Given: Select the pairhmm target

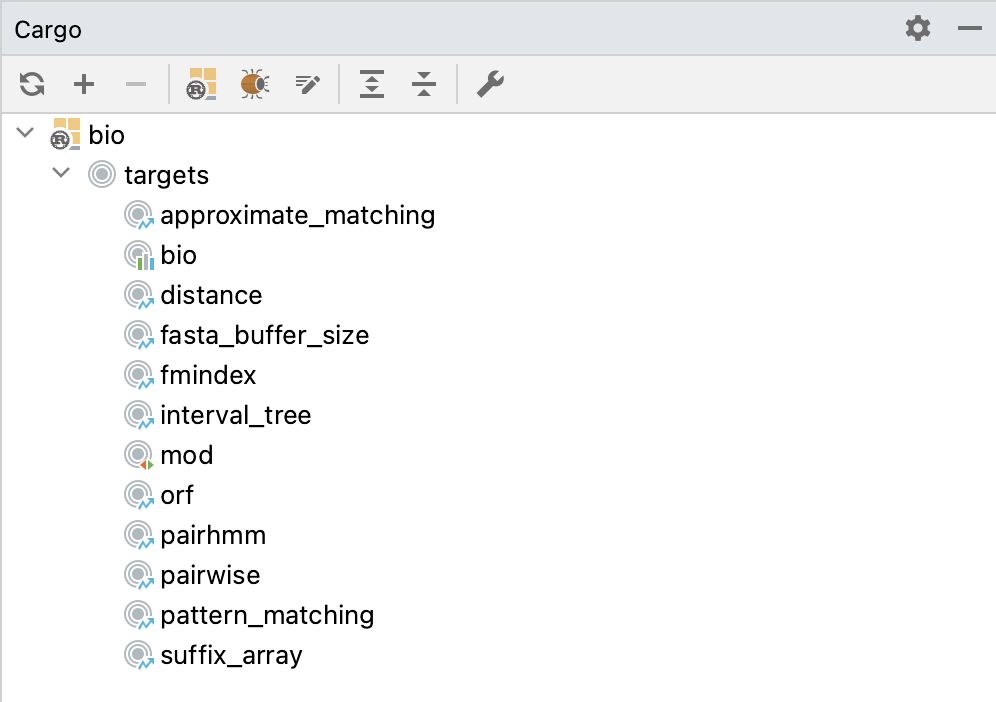Looking at the screenshot, I should 212,535.
